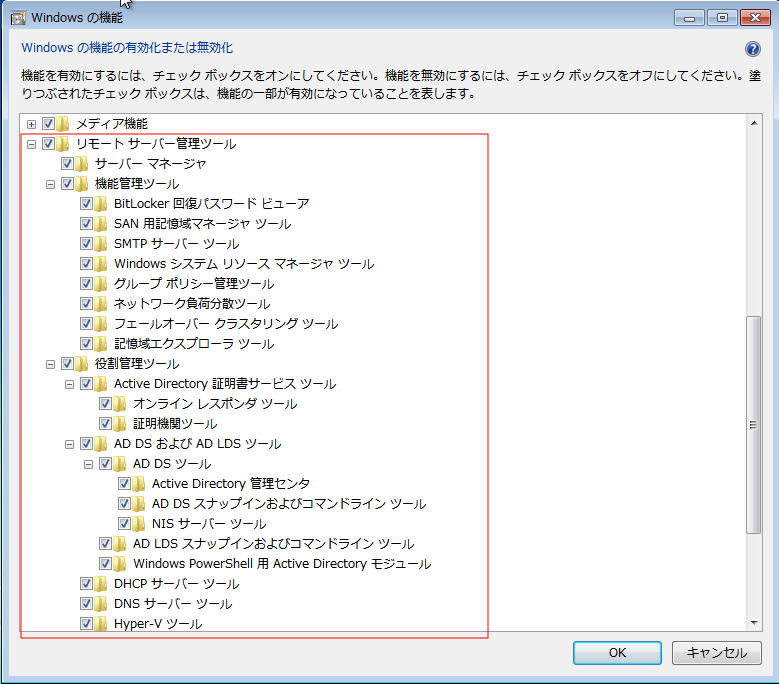Disable グループ ポリシー管理ツール checkbox
The width and height of the screenshot is (779, 684).
coord(86,284)
